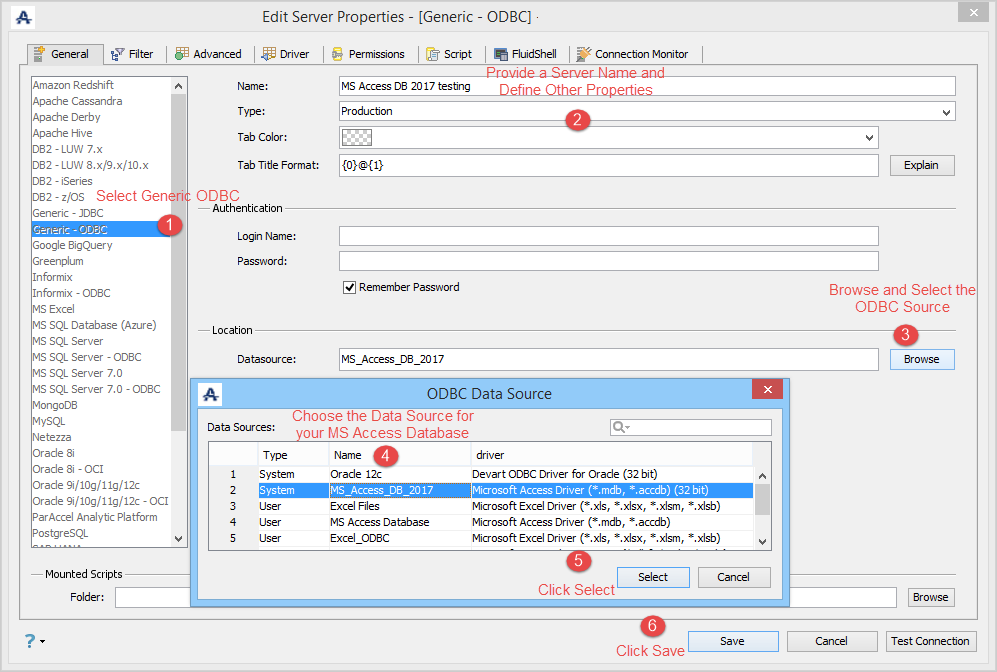This screenshot has width=997, height=672.
Task: Click the Test Connection button
Action: 930,641
